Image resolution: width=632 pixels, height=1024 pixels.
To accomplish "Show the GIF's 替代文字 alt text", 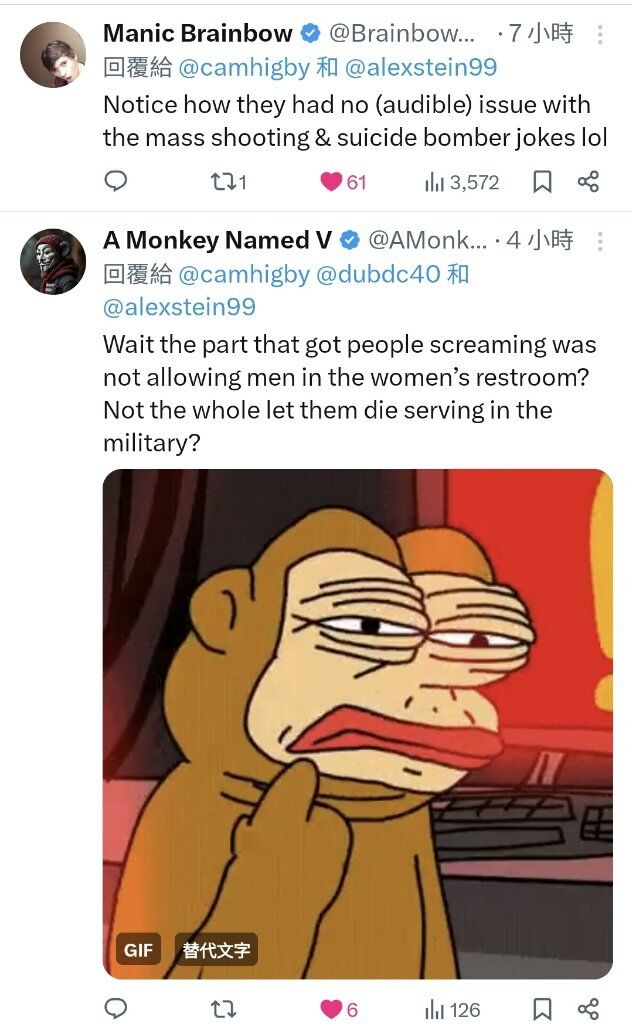I will coord(216,949).
